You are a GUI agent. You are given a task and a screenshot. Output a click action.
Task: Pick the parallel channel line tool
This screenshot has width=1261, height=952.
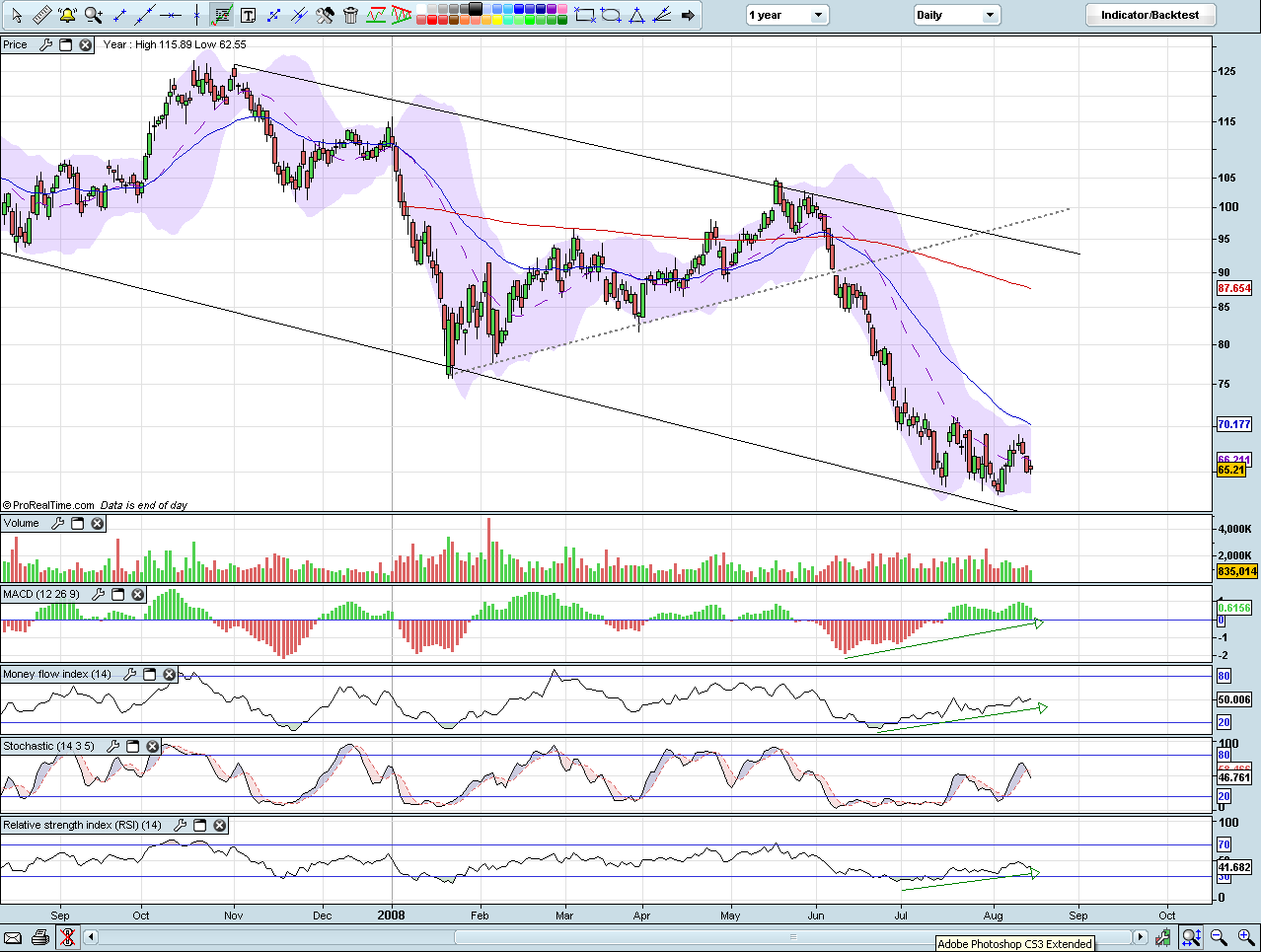[x=299, y=15]
